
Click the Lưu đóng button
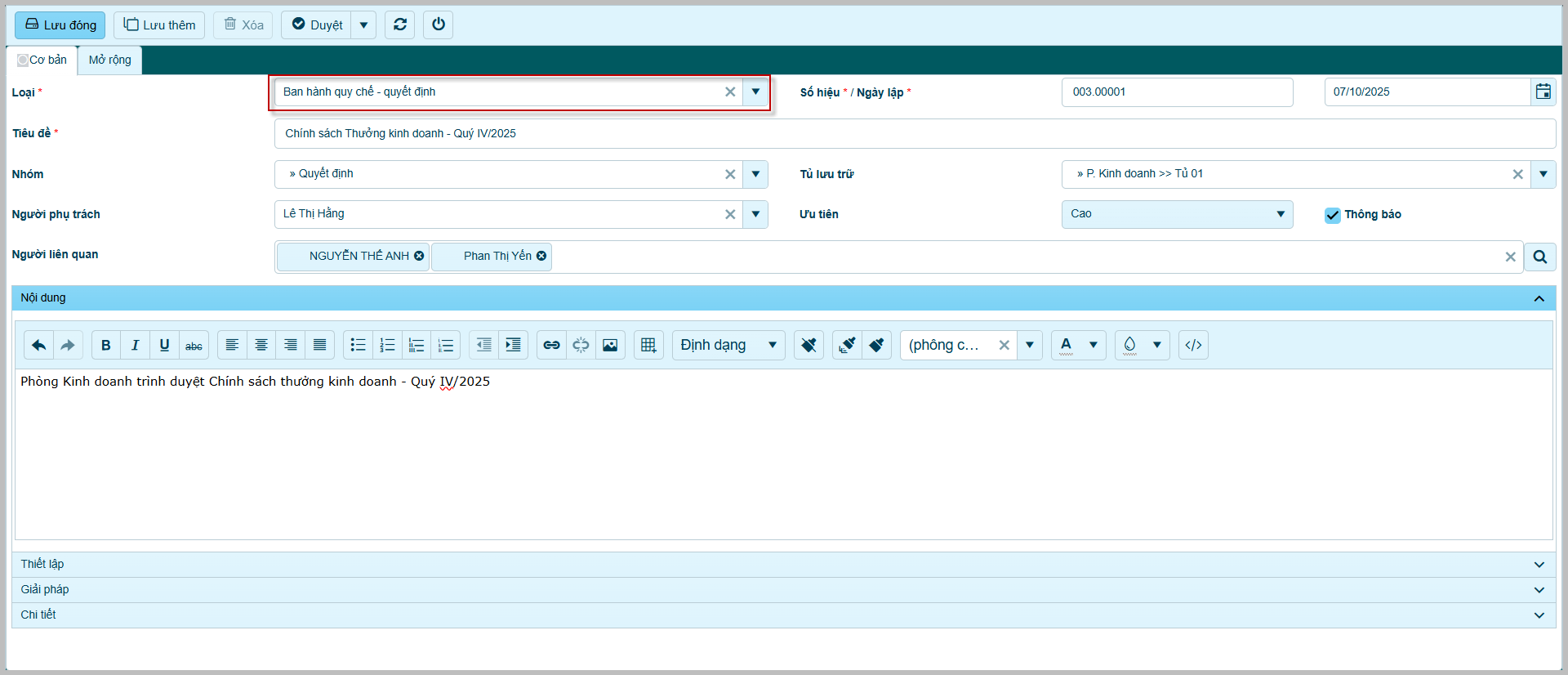point(60,25)
